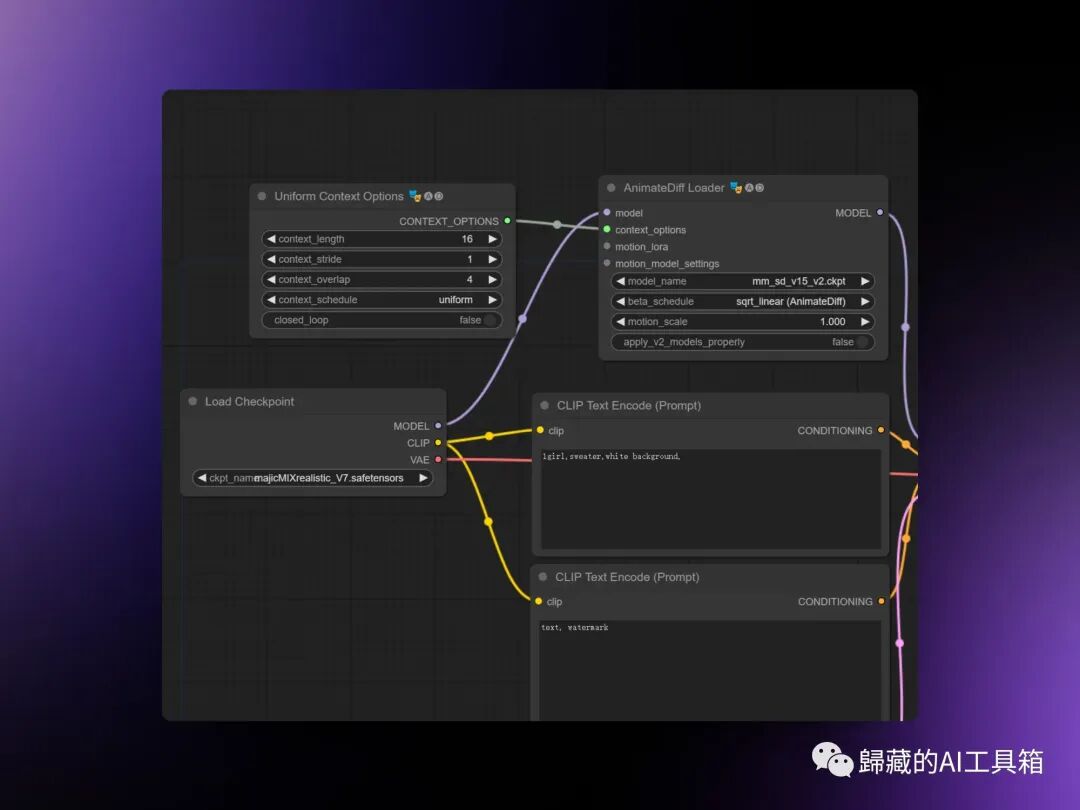This screenshot has height=810, width=1080.
Task: Click the model input port on AnimateDiff Loader
Action: [x=607, y=213]
